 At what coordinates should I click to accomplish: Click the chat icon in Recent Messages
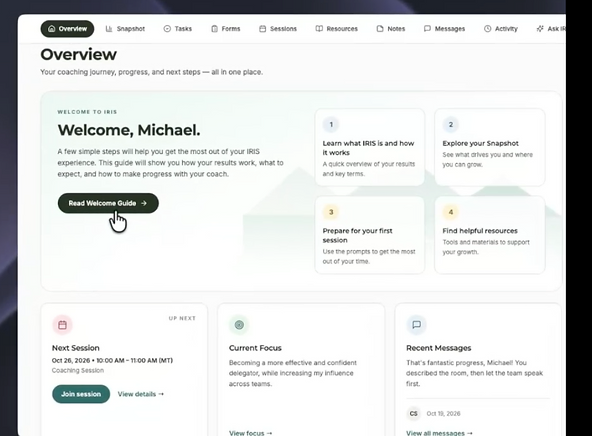click(416, 325)
